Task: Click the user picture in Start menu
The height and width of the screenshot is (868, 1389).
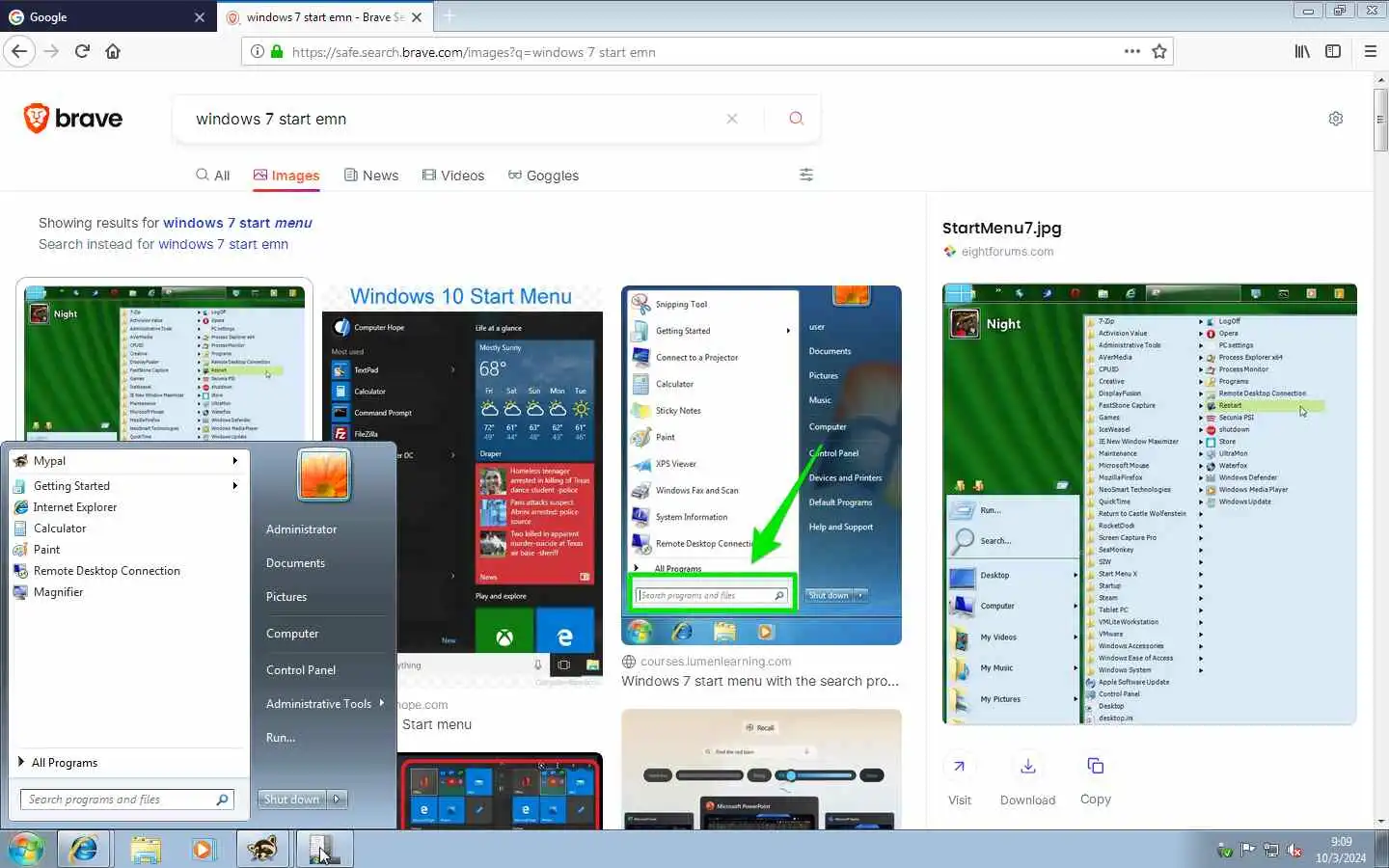Action: point(324,475)
